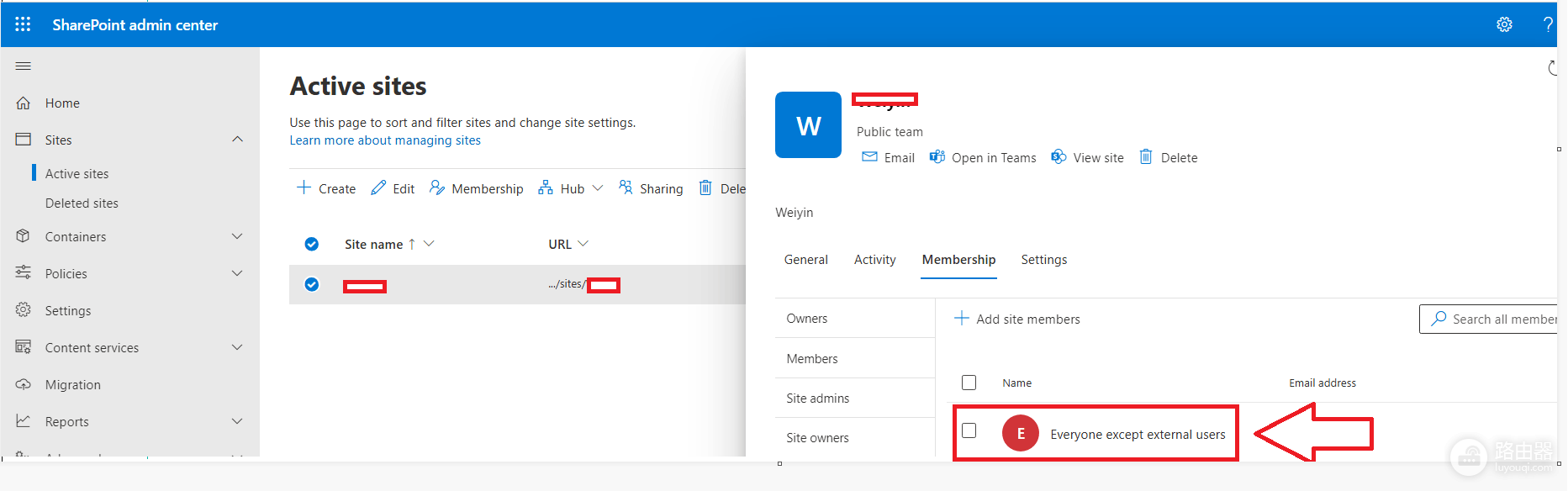This screenshot has height=491, width=1568.
Task: Click the W site logo tile
Action: pyautogui.click(x=808, y=124)
